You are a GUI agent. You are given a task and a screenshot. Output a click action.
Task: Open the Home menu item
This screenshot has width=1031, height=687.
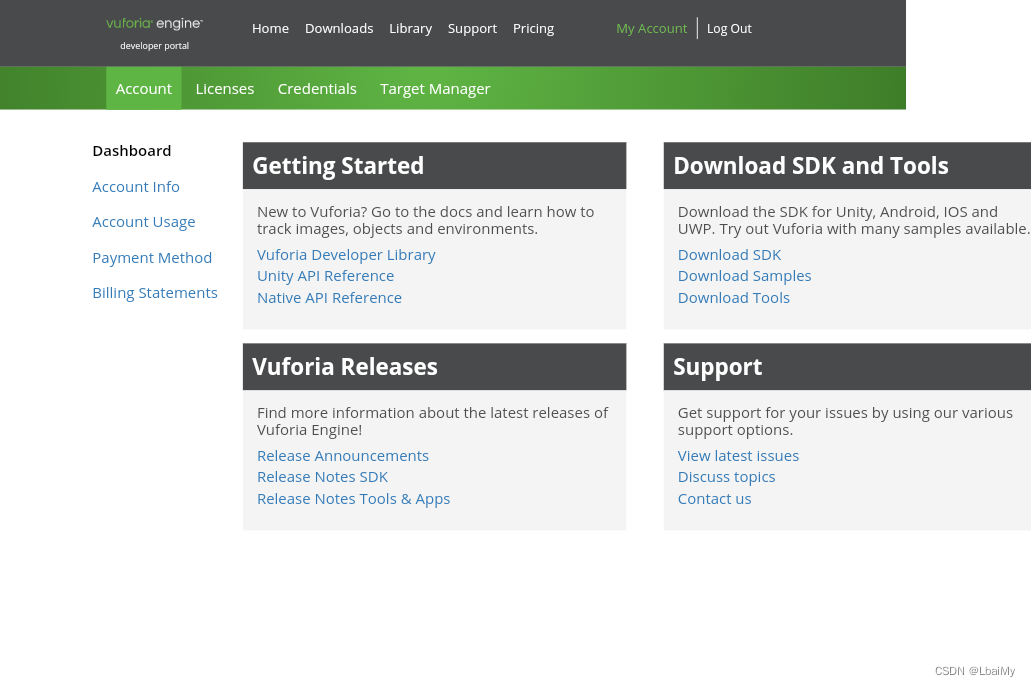[270, 29]
